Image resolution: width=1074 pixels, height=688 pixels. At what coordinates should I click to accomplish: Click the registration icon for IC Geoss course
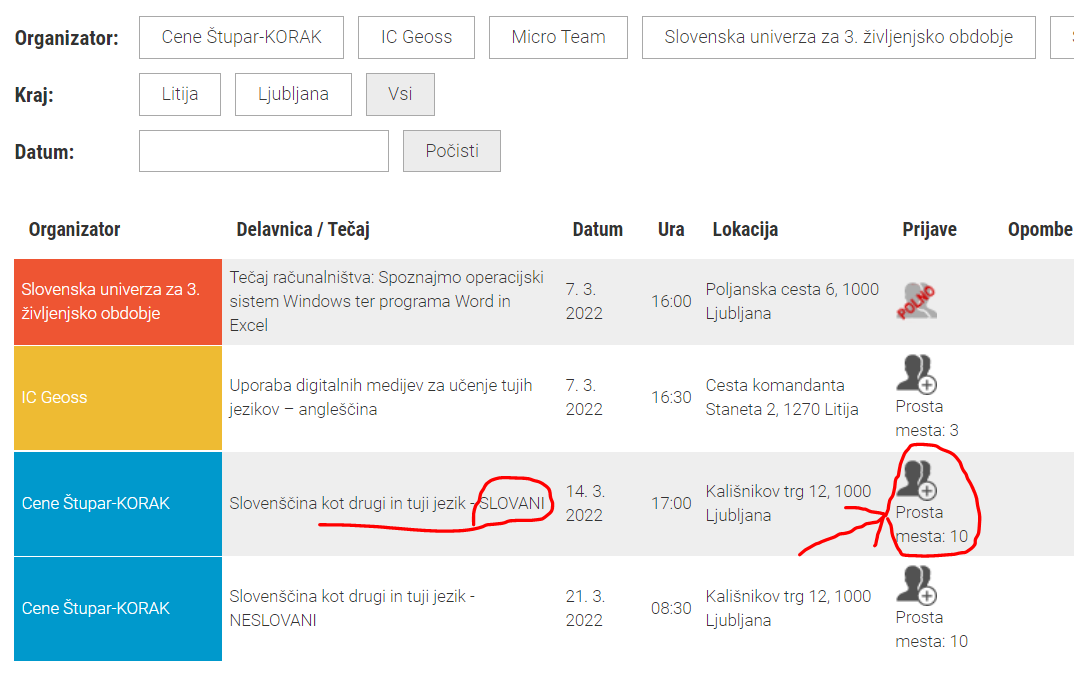(915, 374)
